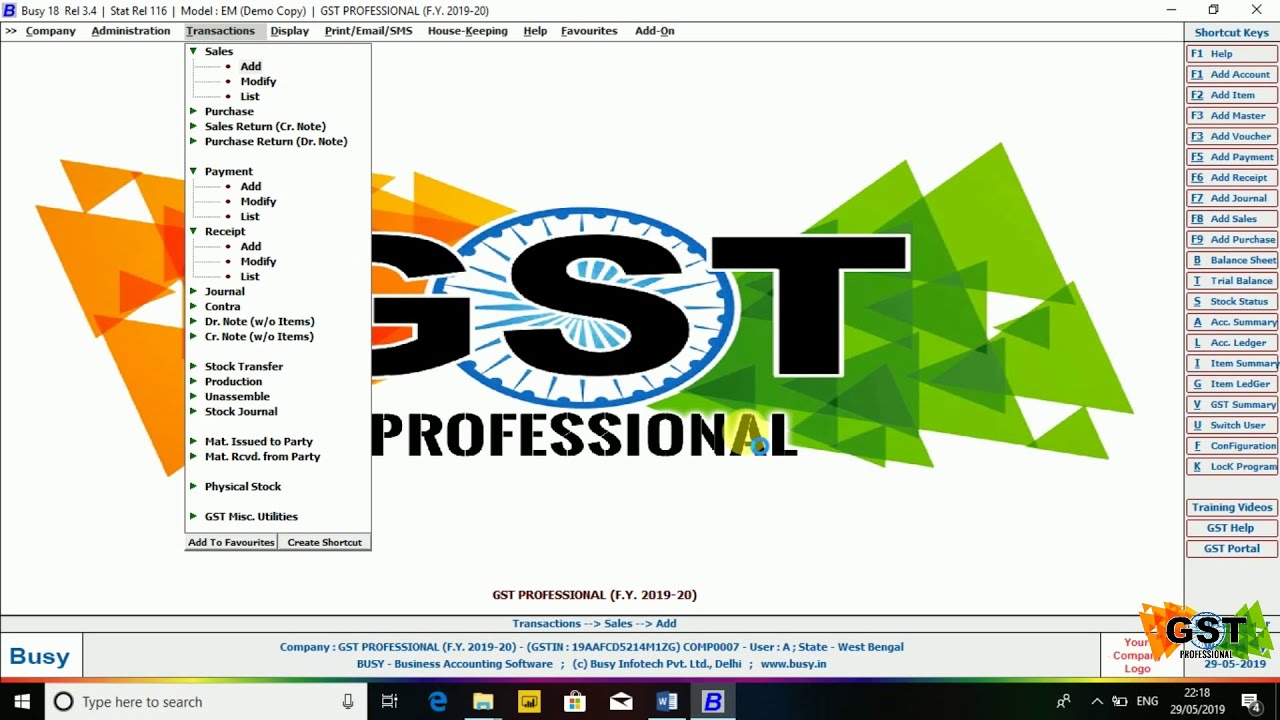The width and height of the screenshot is (1280, 720).
Task: Click F8 Add Sales shortcut
Action: (1231, 219)
